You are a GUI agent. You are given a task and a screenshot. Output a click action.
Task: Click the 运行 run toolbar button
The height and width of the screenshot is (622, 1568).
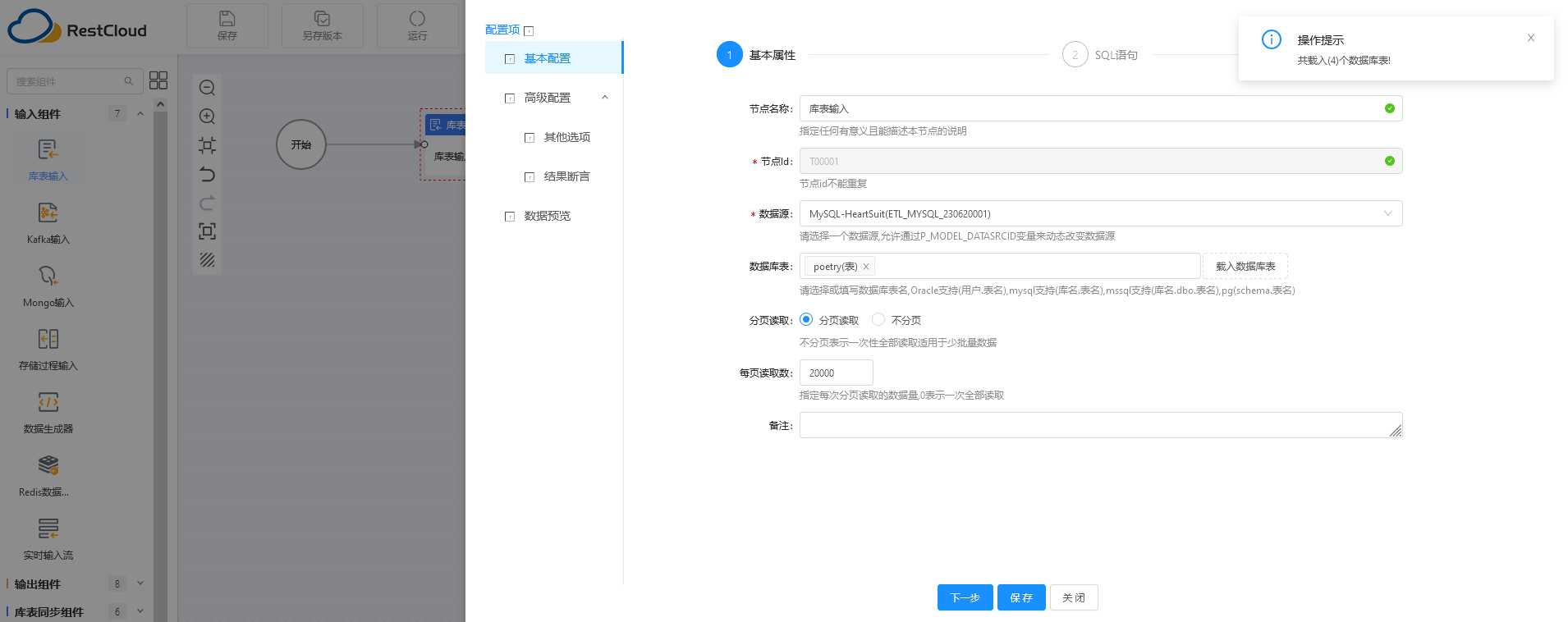[x=417, y=25]
